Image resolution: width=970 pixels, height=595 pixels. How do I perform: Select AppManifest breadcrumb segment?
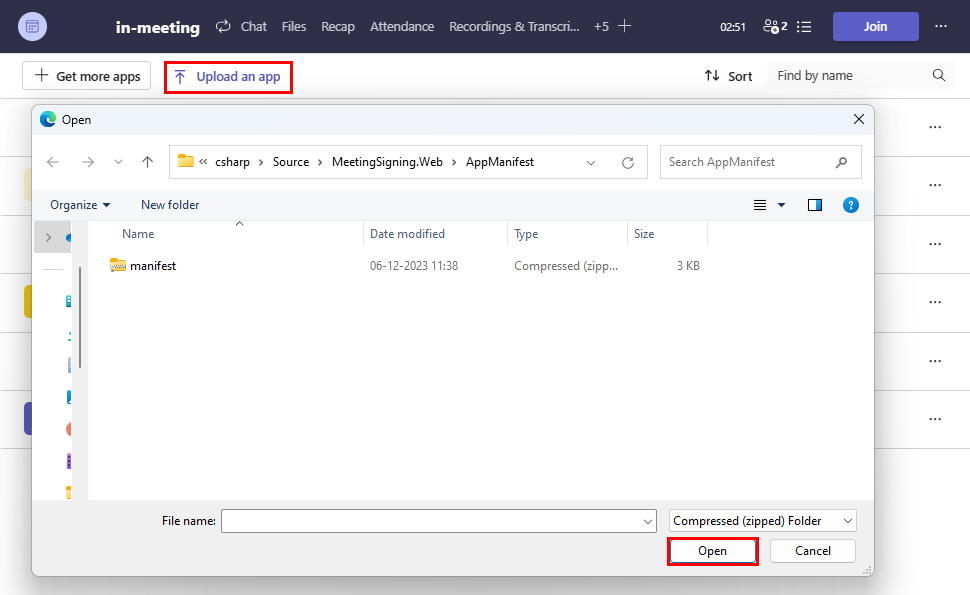pos(500,162)
